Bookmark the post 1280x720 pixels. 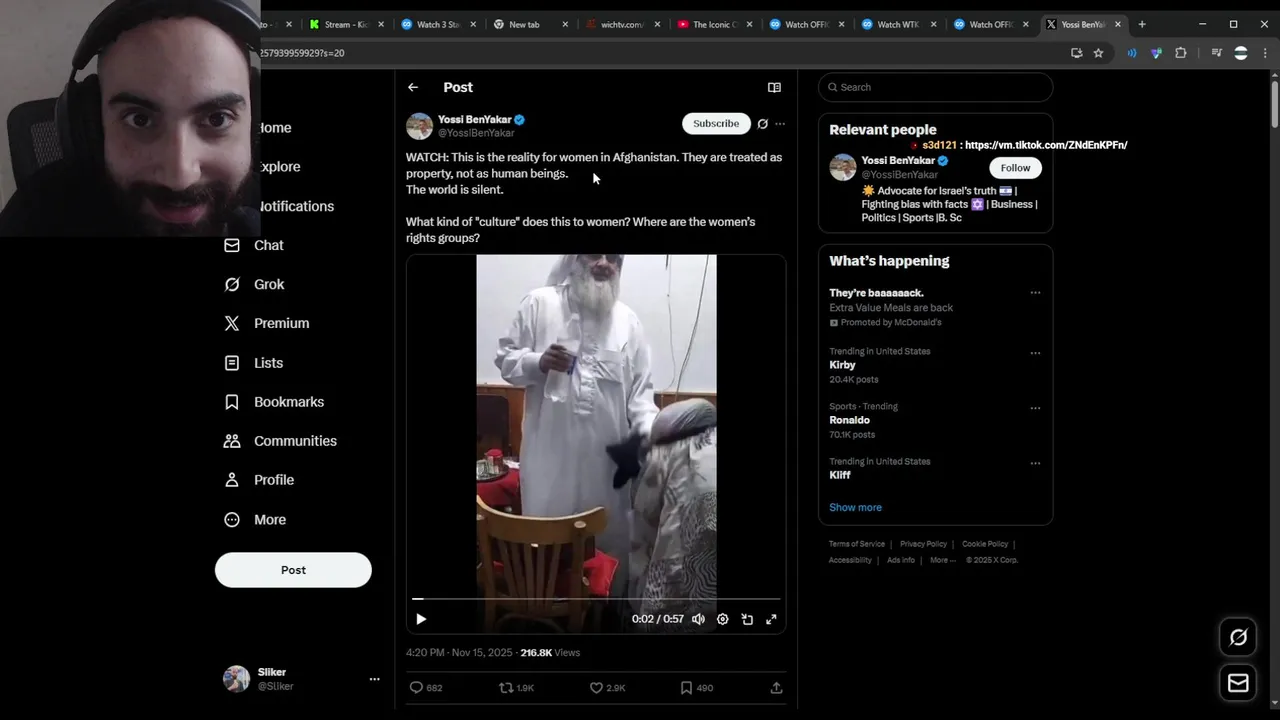click(x=686, y=688)
